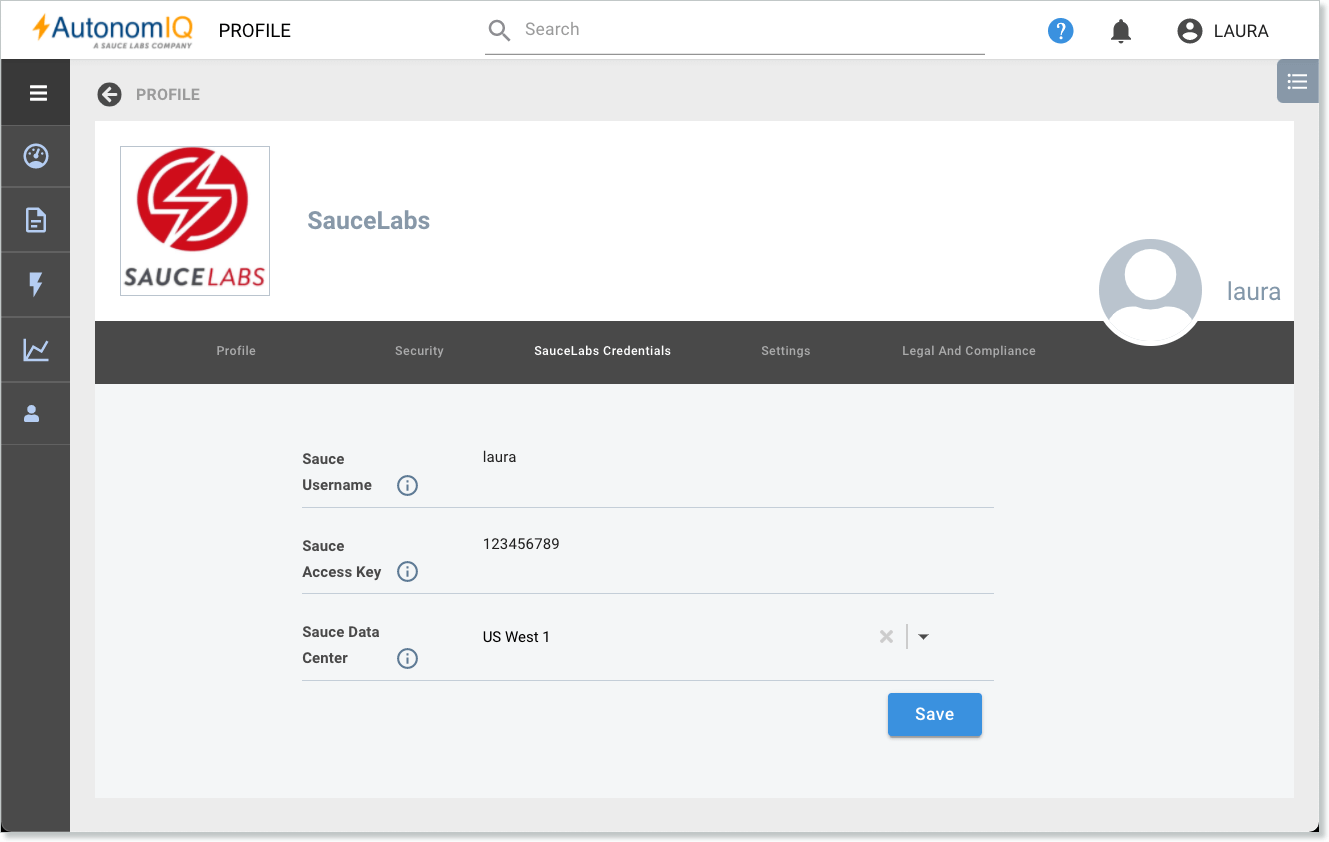Open the lightning bolt icon in the sidebar
The image size is (1329, 842).
36,285
